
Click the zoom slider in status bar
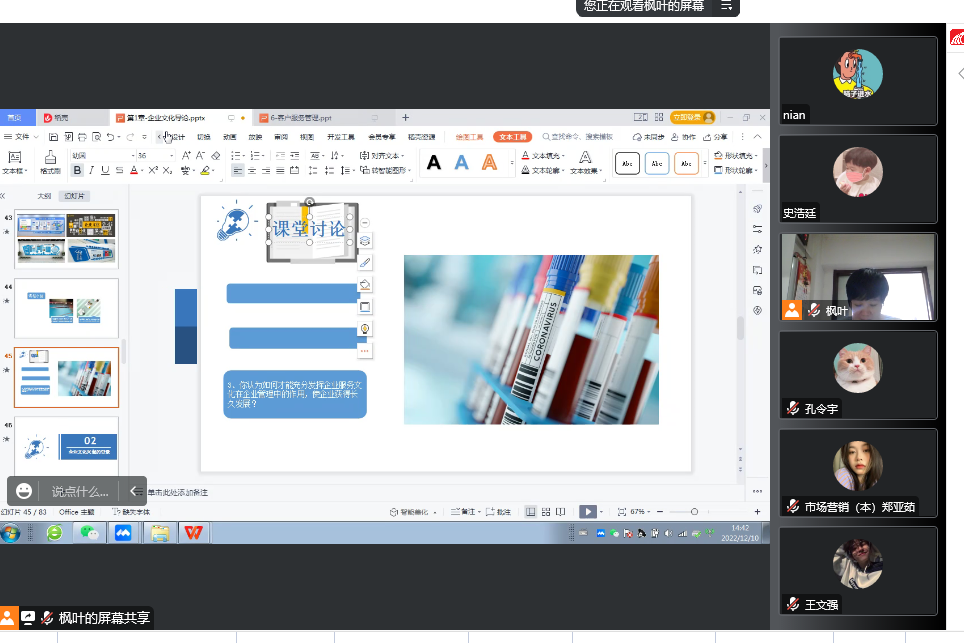pyautogui.click(x=694, y=511)
